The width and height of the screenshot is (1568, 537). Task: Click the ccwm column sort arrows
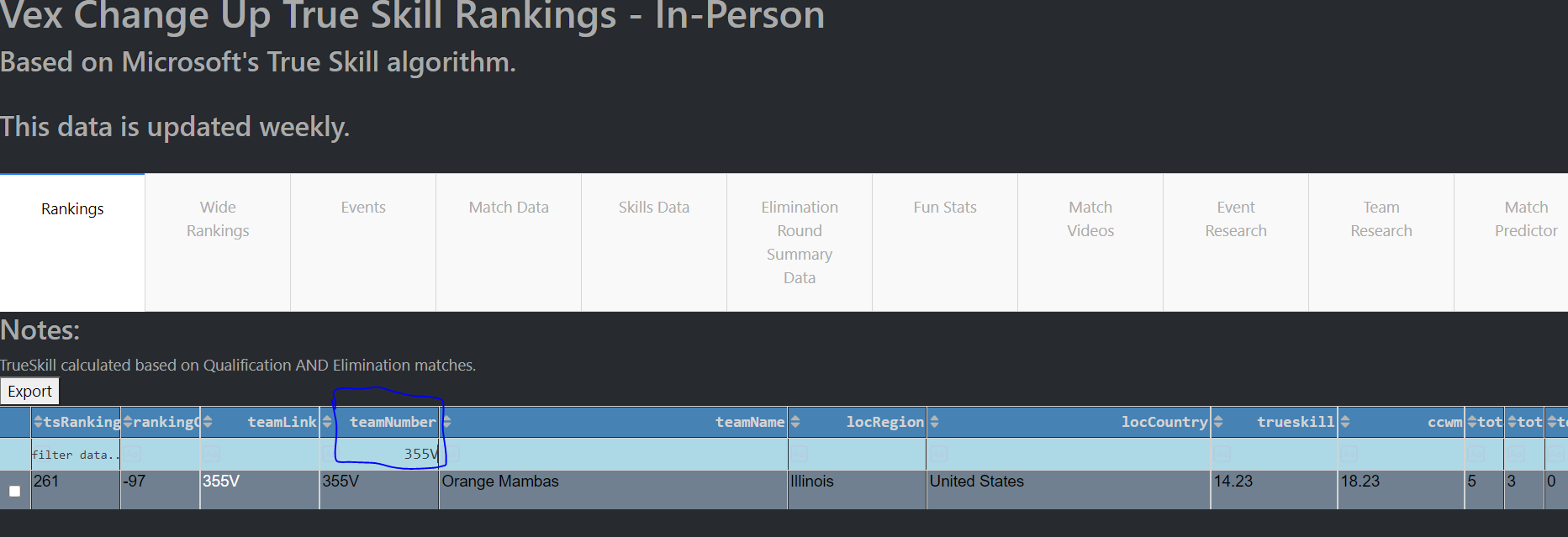(x=1345, y=422)
